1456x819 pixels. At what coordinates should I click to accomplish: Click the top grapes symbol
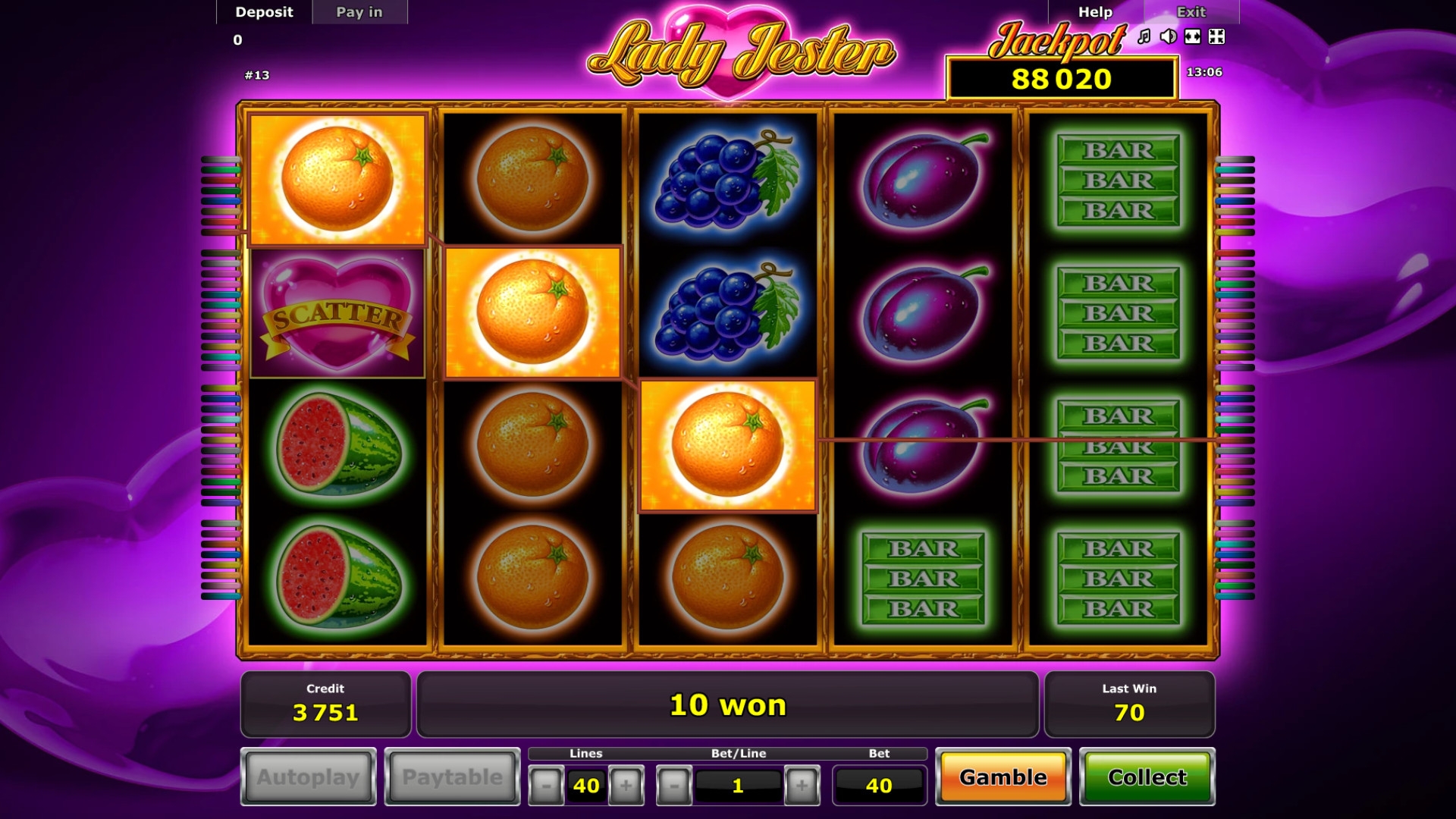[727, 180]
